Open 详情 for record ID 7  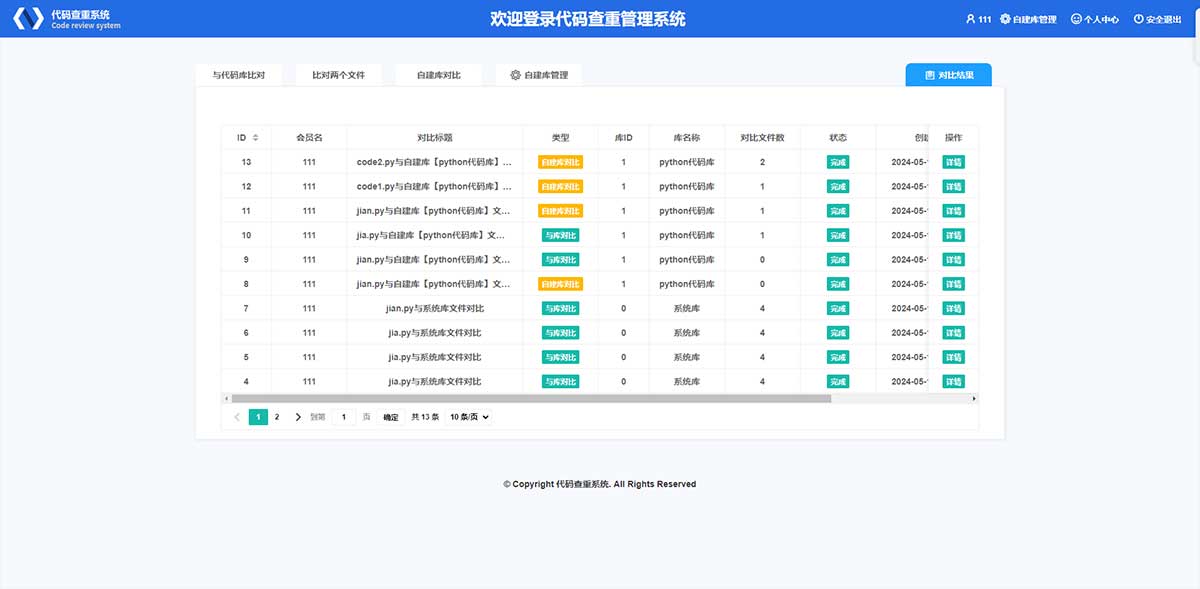pyautogui.click(x=953, y=308)
